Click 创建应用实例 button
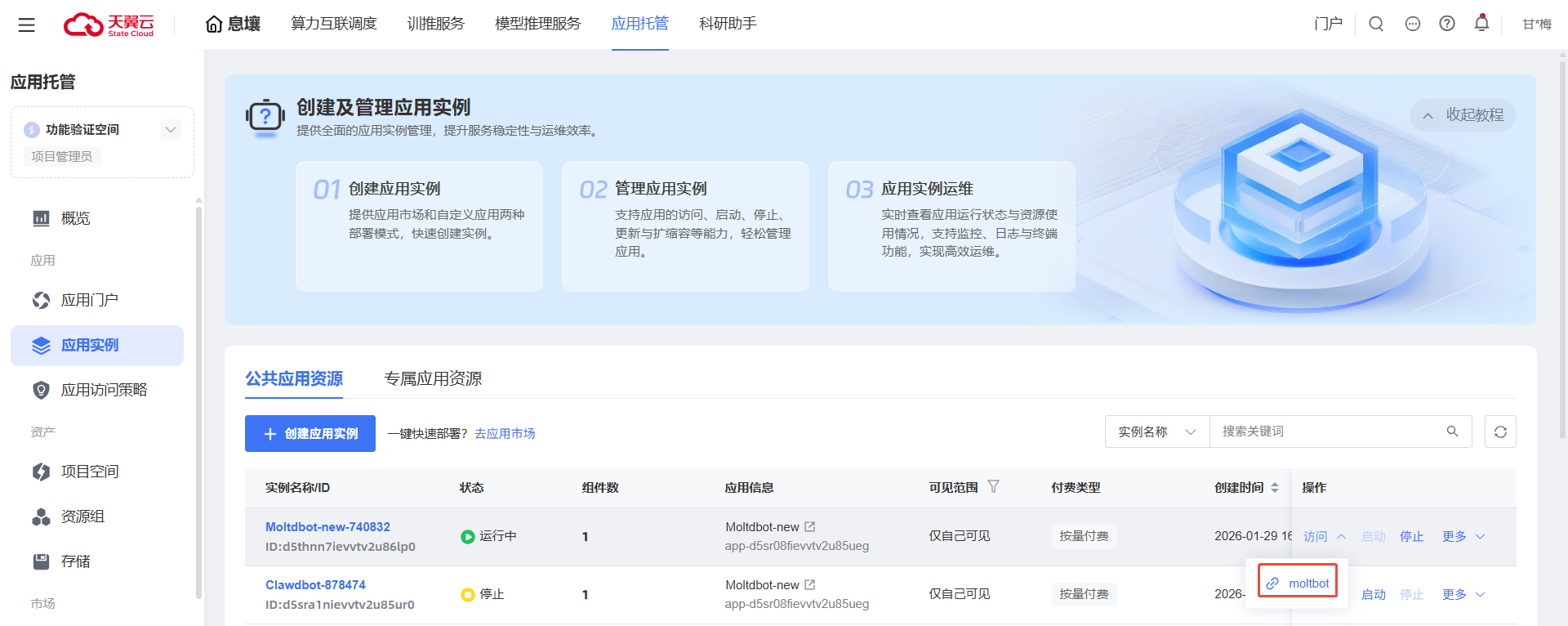 pyautogui.click(x=310, y=433)
